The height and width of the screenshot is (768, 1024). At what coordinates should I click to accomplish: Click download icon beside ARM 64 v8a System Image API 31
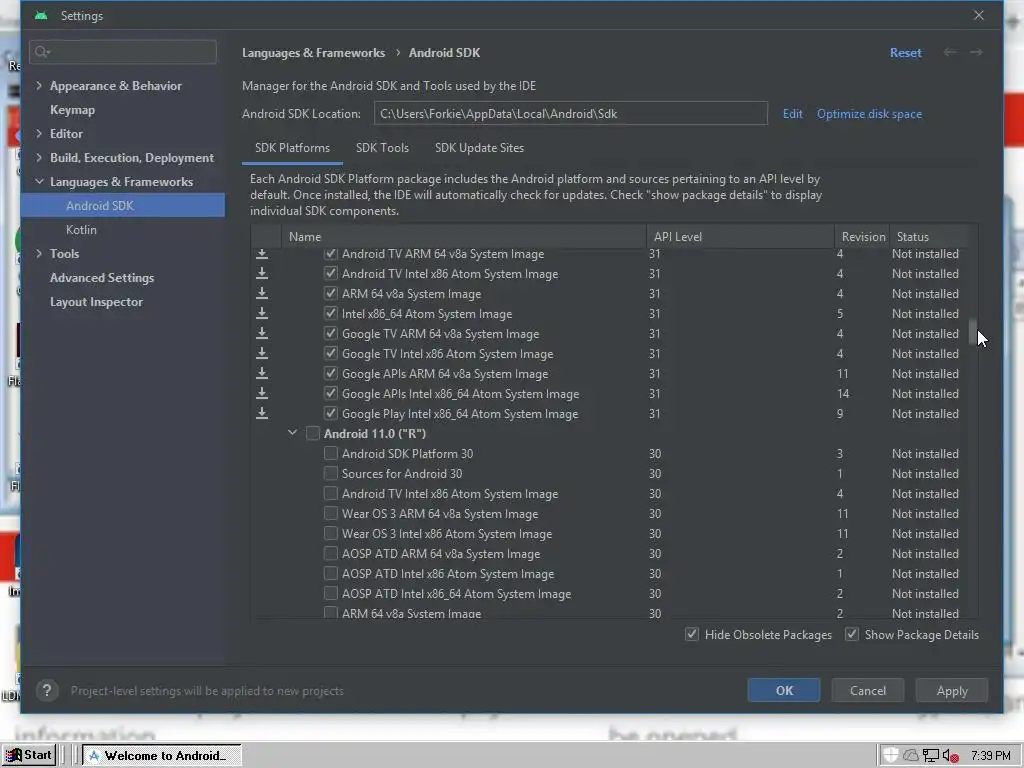coord(262,294)
